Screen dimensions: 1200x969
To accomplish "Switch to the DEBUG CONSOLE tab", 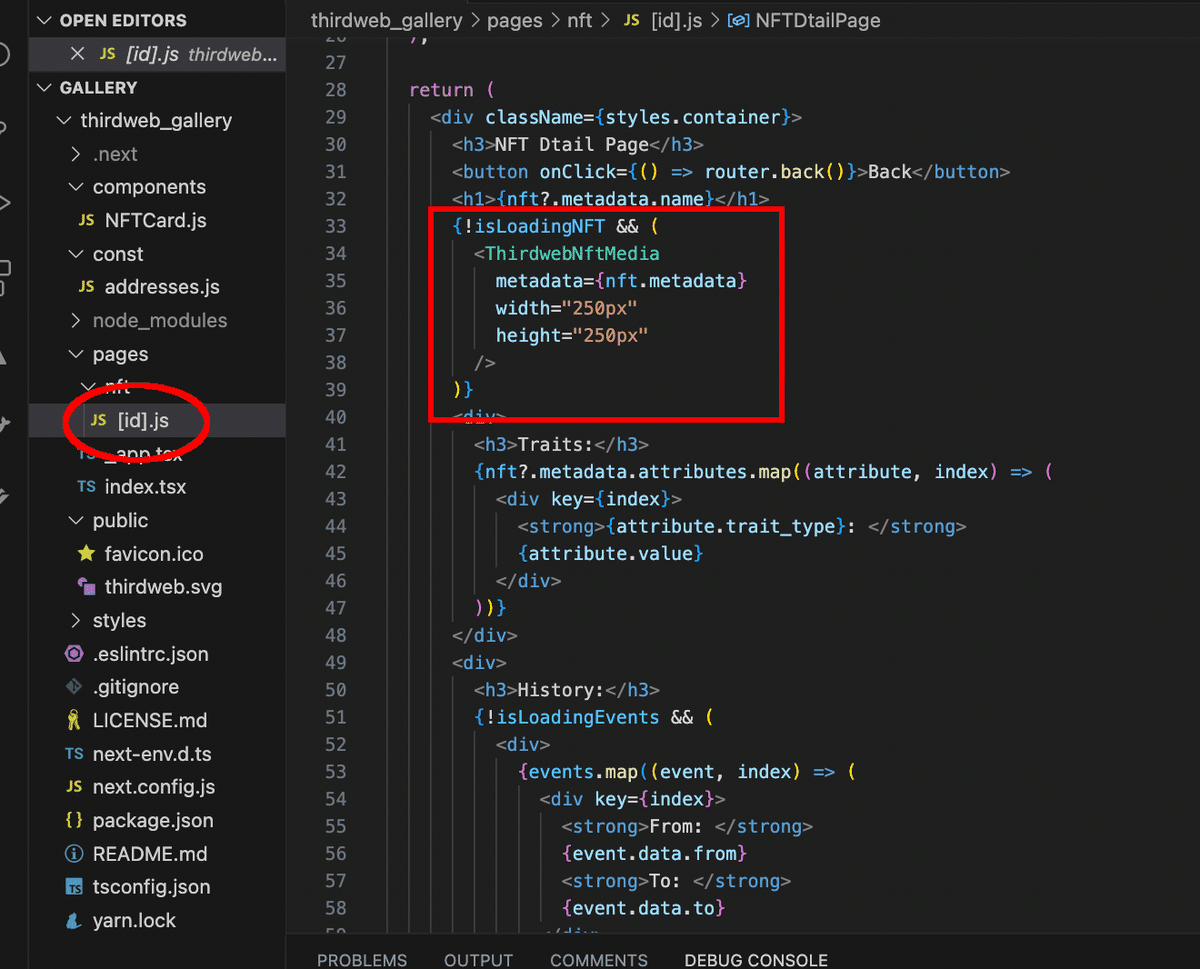I will coord(756,960).
